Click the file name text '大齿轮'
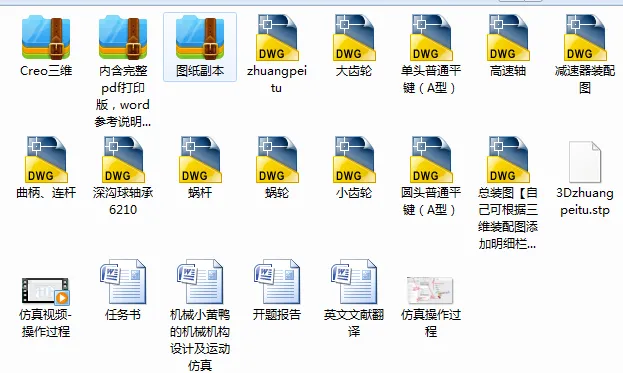This screenshot has width=623, height=373. click(x=354, y=71)
